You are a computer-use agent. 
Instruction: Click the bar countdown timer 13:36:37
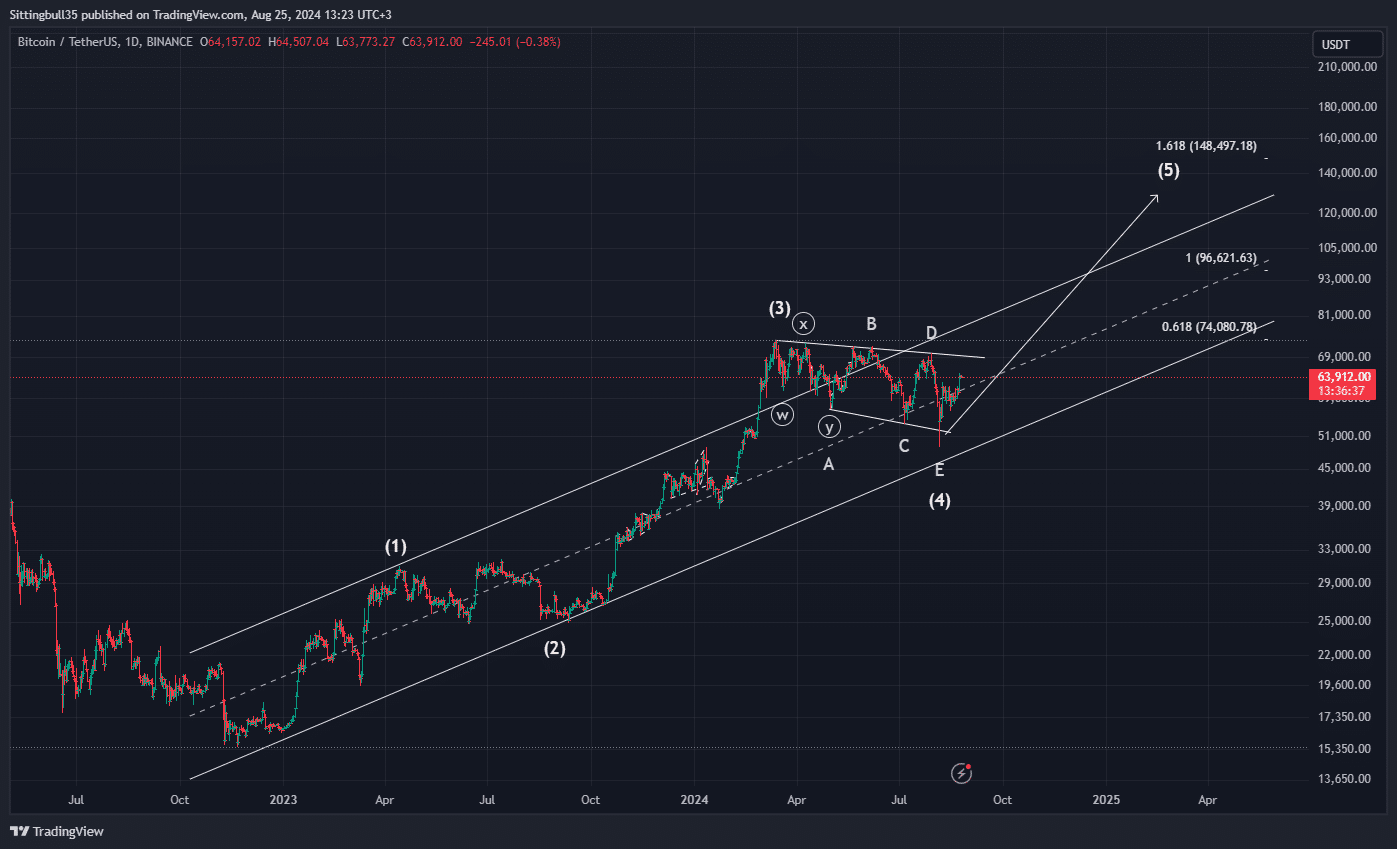point(1344,391)
